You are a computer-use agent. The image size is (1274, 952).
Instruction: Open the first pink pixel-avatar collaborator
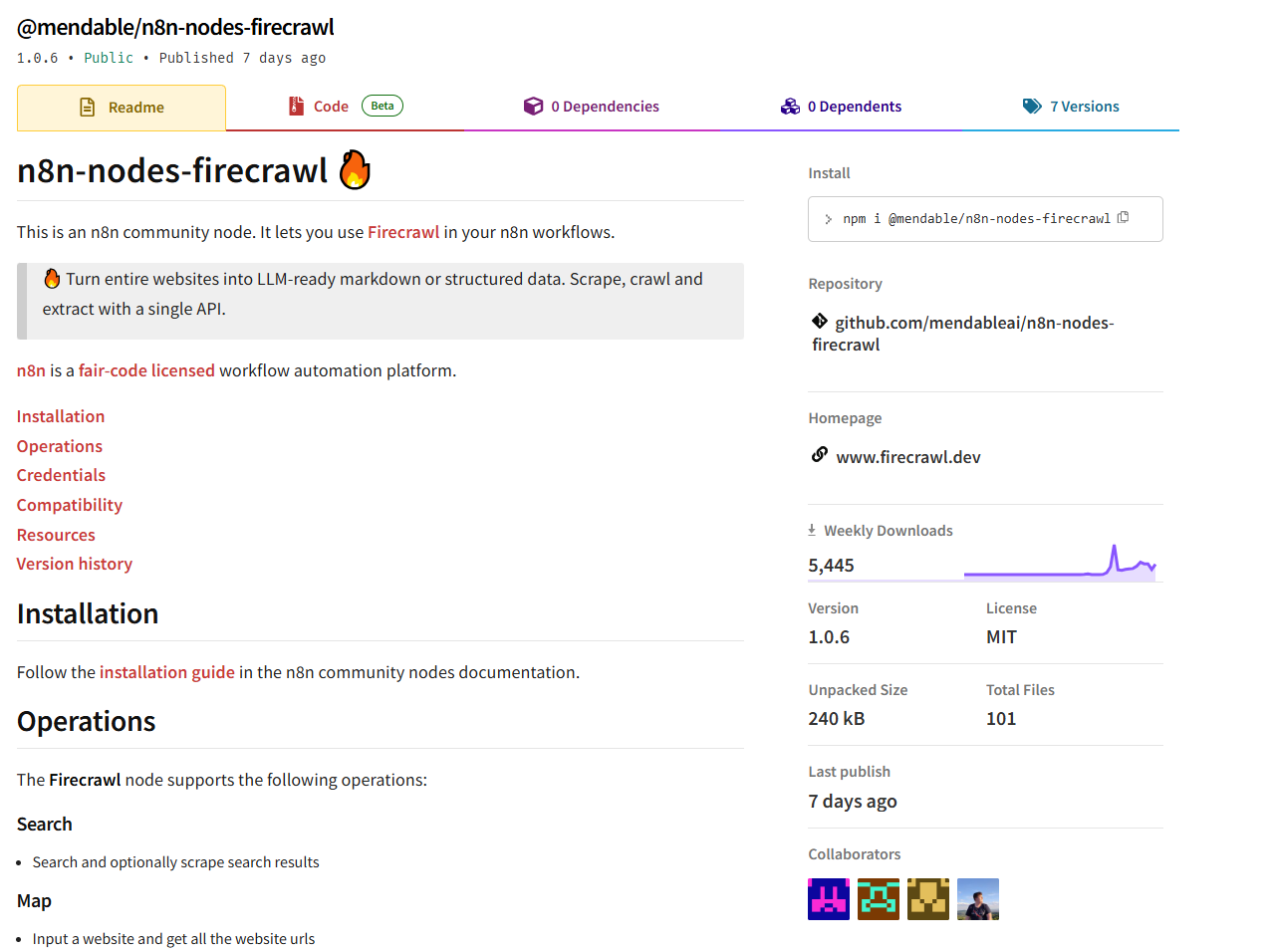828,899
